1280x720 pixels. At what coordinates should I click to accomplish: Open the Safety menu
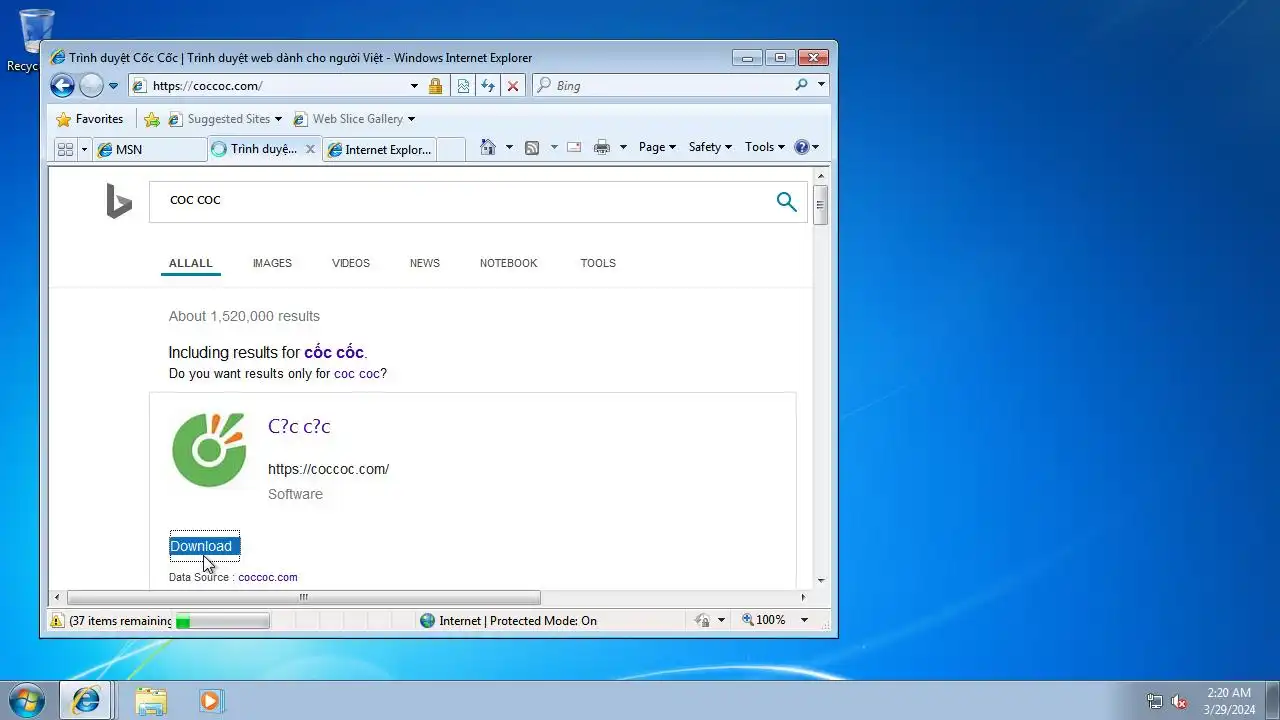(x=710, y=147)
